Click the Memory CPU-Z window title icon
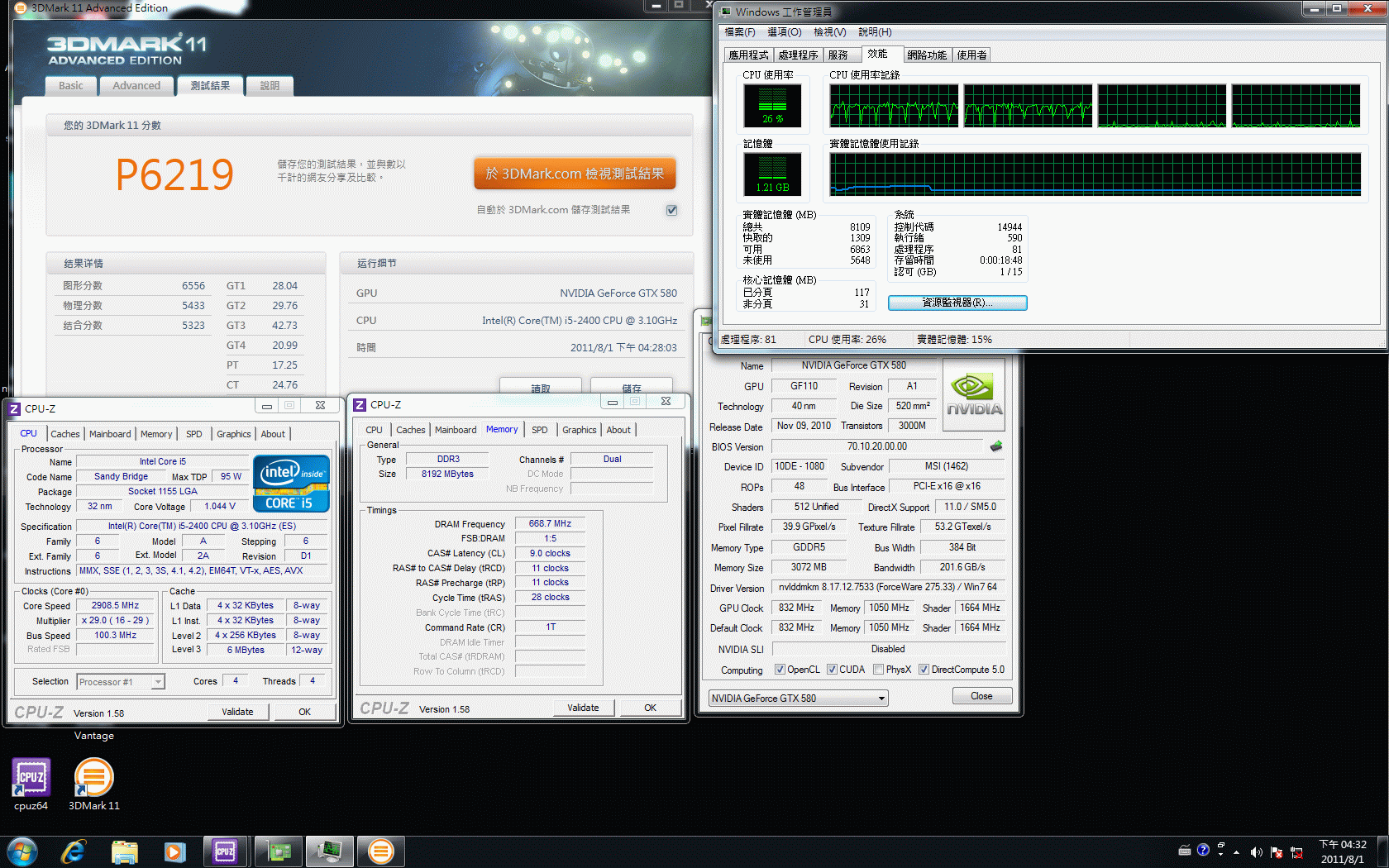The width and height of the screenshot is (1389, 868). [360, 404]
